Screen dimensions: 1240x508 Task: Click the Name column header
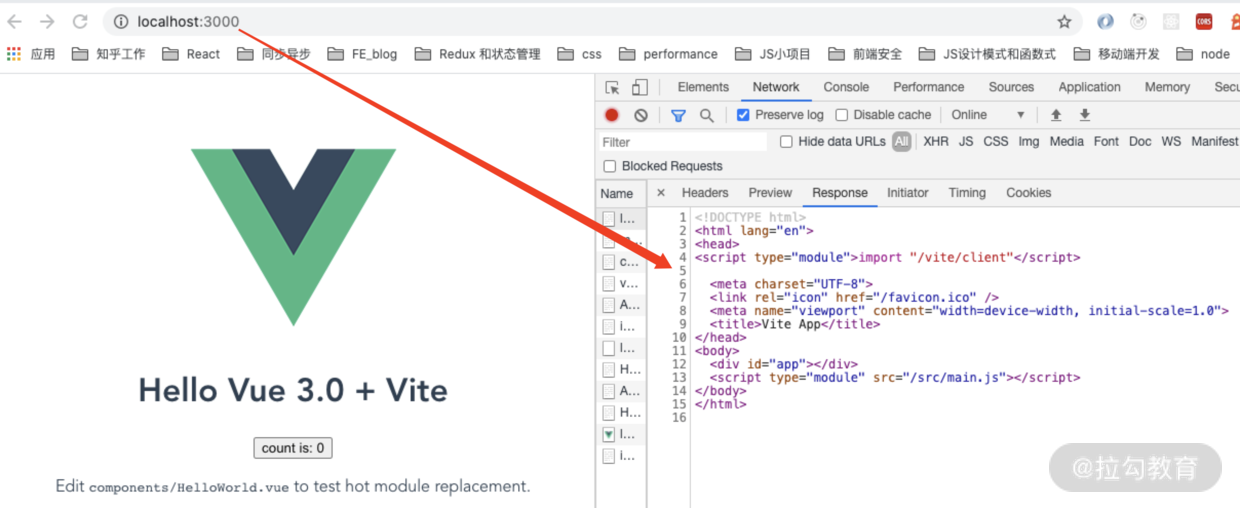621,193
